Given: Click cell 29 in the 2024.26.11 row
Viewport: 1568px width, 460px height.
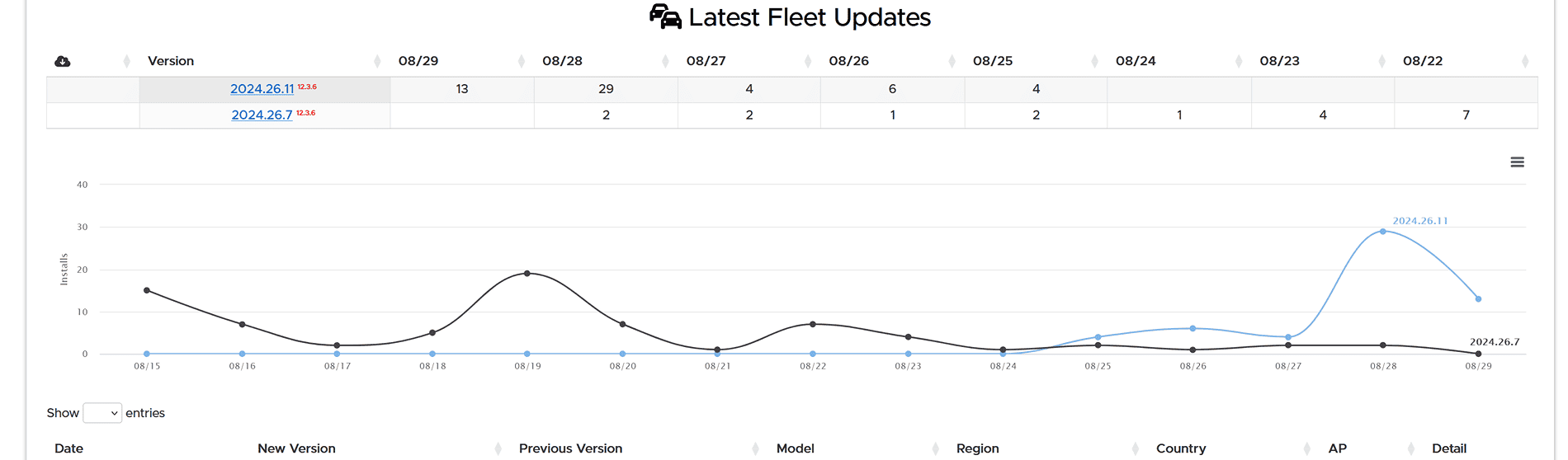Looking at the screenshot, I should point(606,89).
